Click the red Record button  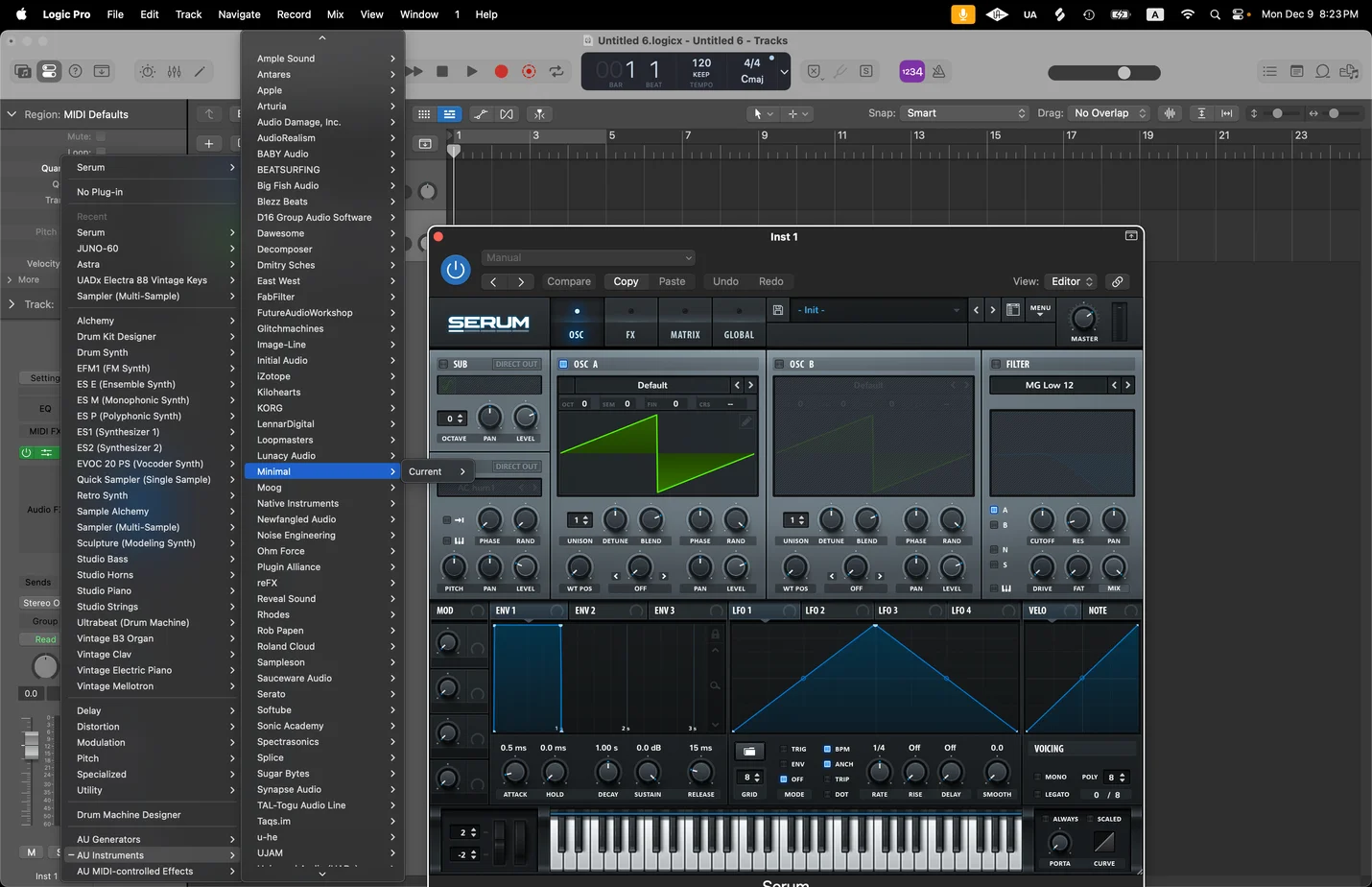pos(501,71)
